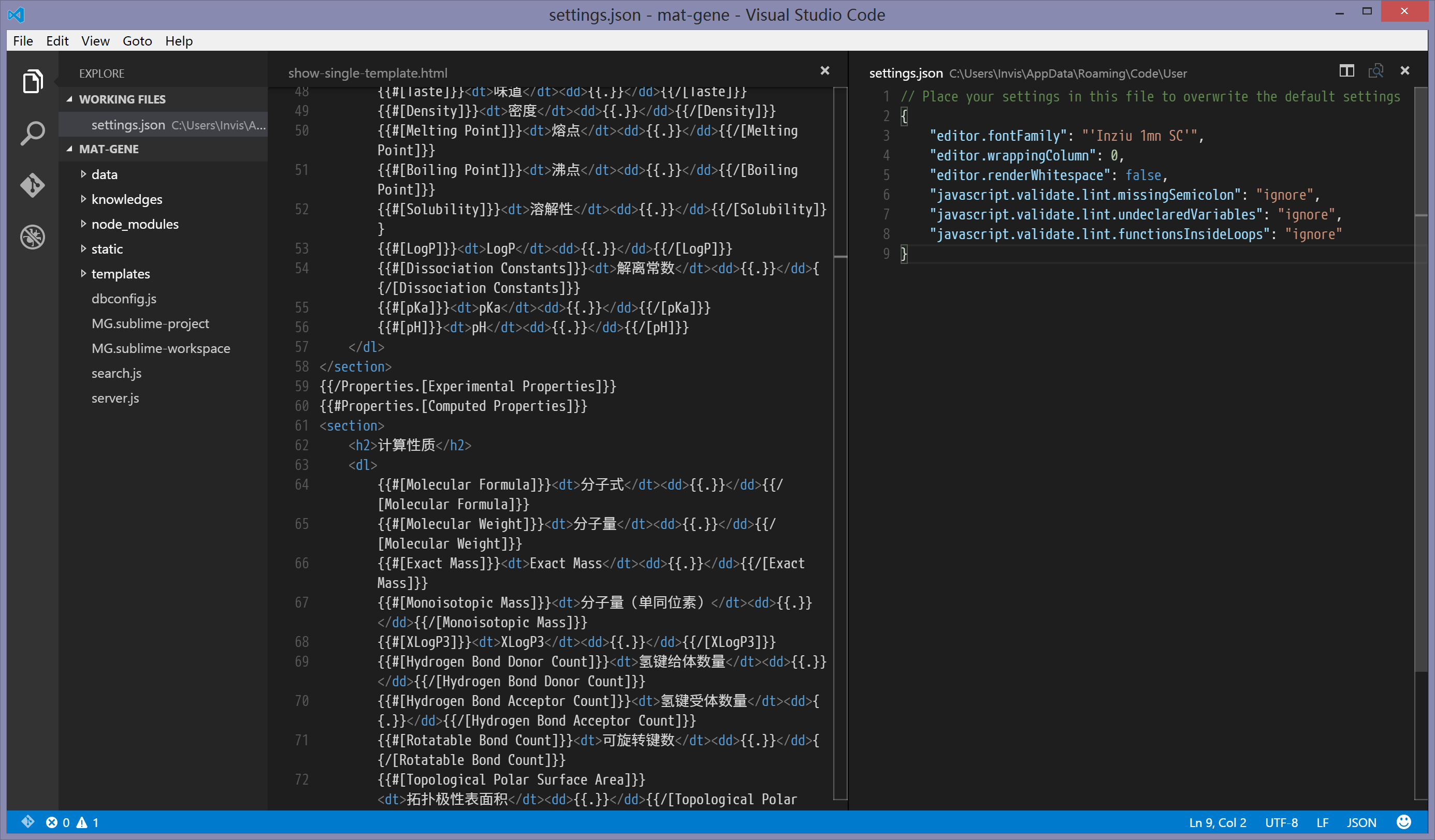
Task: Click line number 53 in left gutter
Action: pyautogui.click(x=301, y=249)
